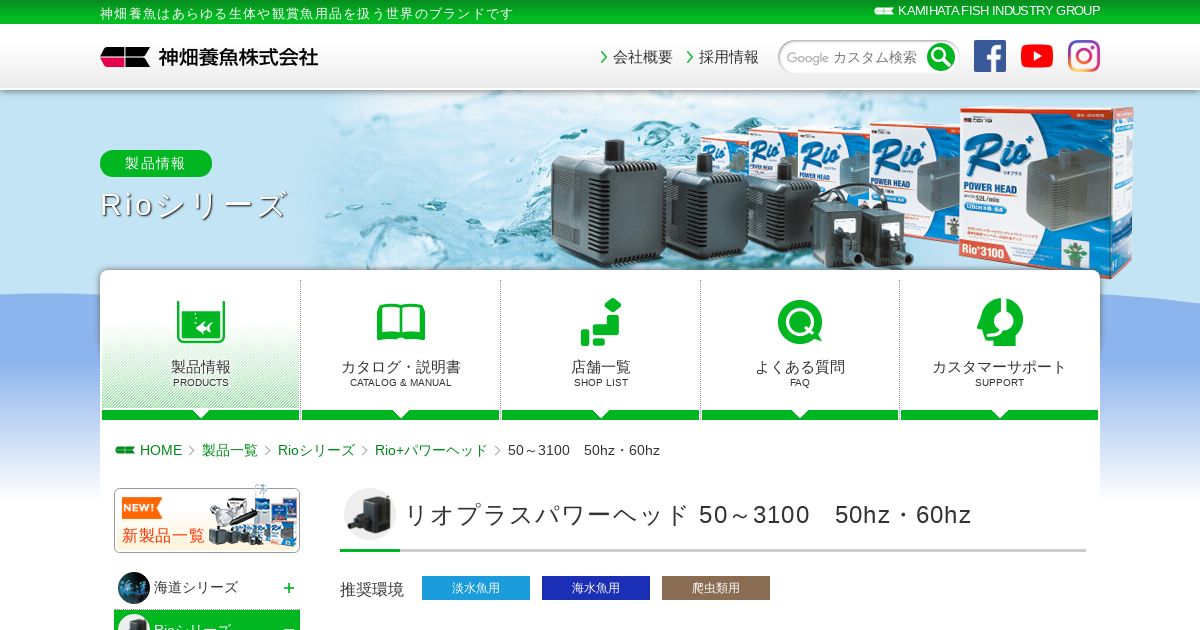Image resolution: width=1200 pixels, height=630 pixels.
Task: Click the pump icon beside the page title
Action: pyautogui.click(x=370, y=514)
